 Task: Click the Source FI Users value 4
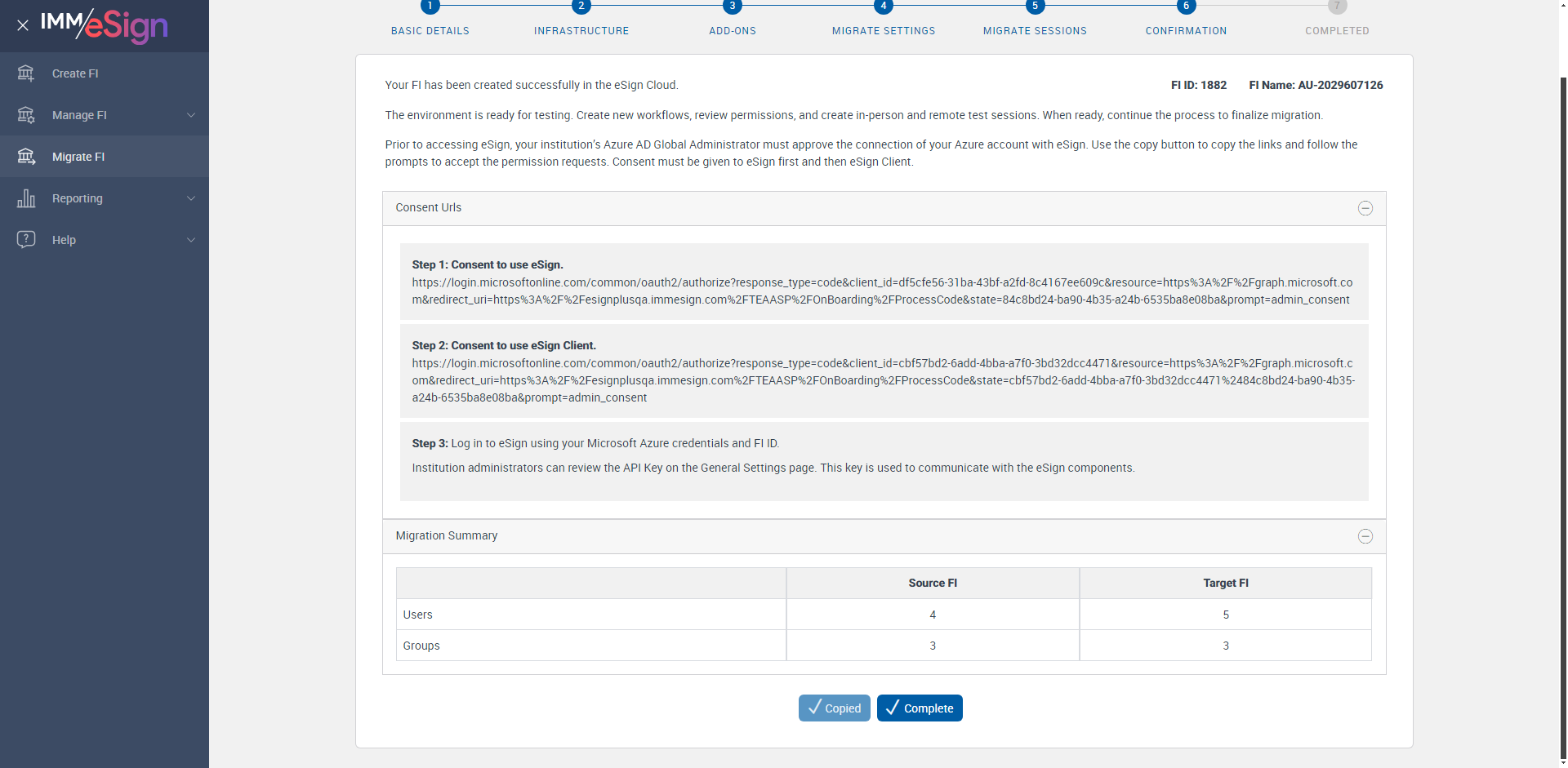933,615
